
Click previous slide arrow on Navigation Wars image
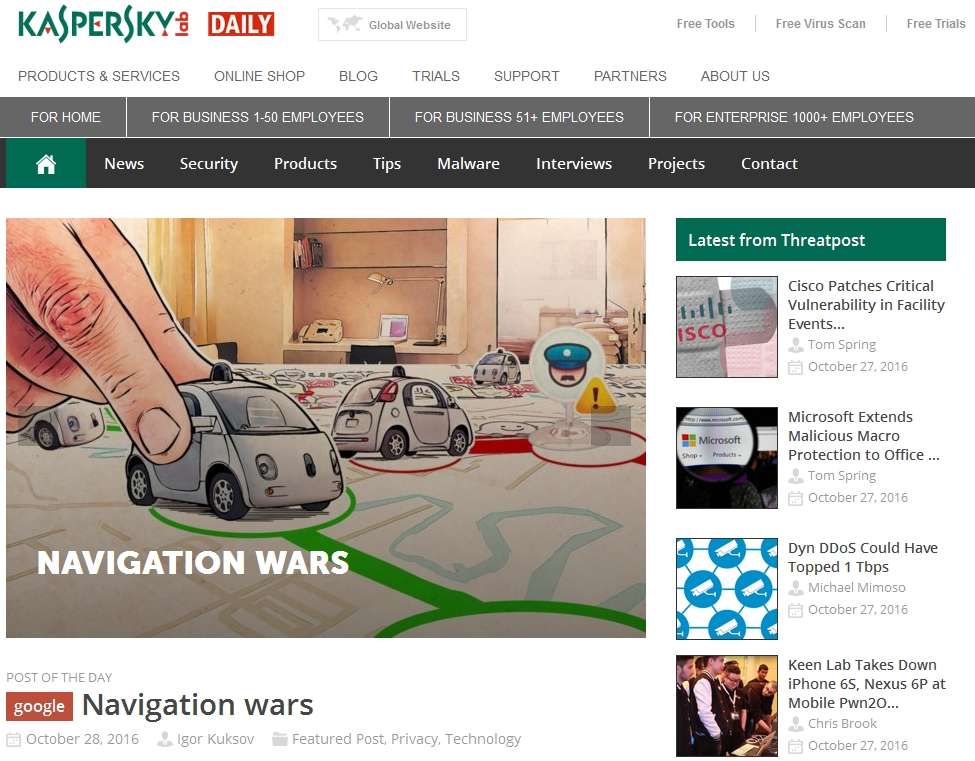point(39,427)
